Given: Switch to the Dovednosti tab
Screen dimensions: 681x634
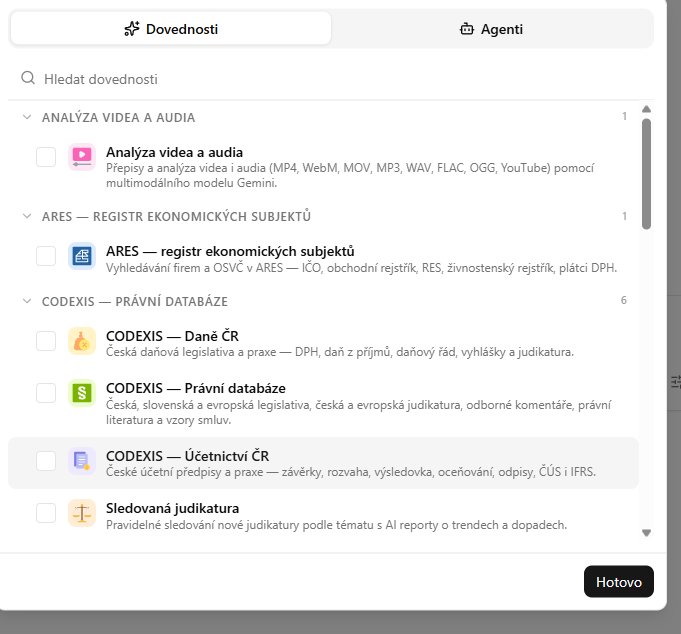Looking at the screenshot, I should click(171, 29).
